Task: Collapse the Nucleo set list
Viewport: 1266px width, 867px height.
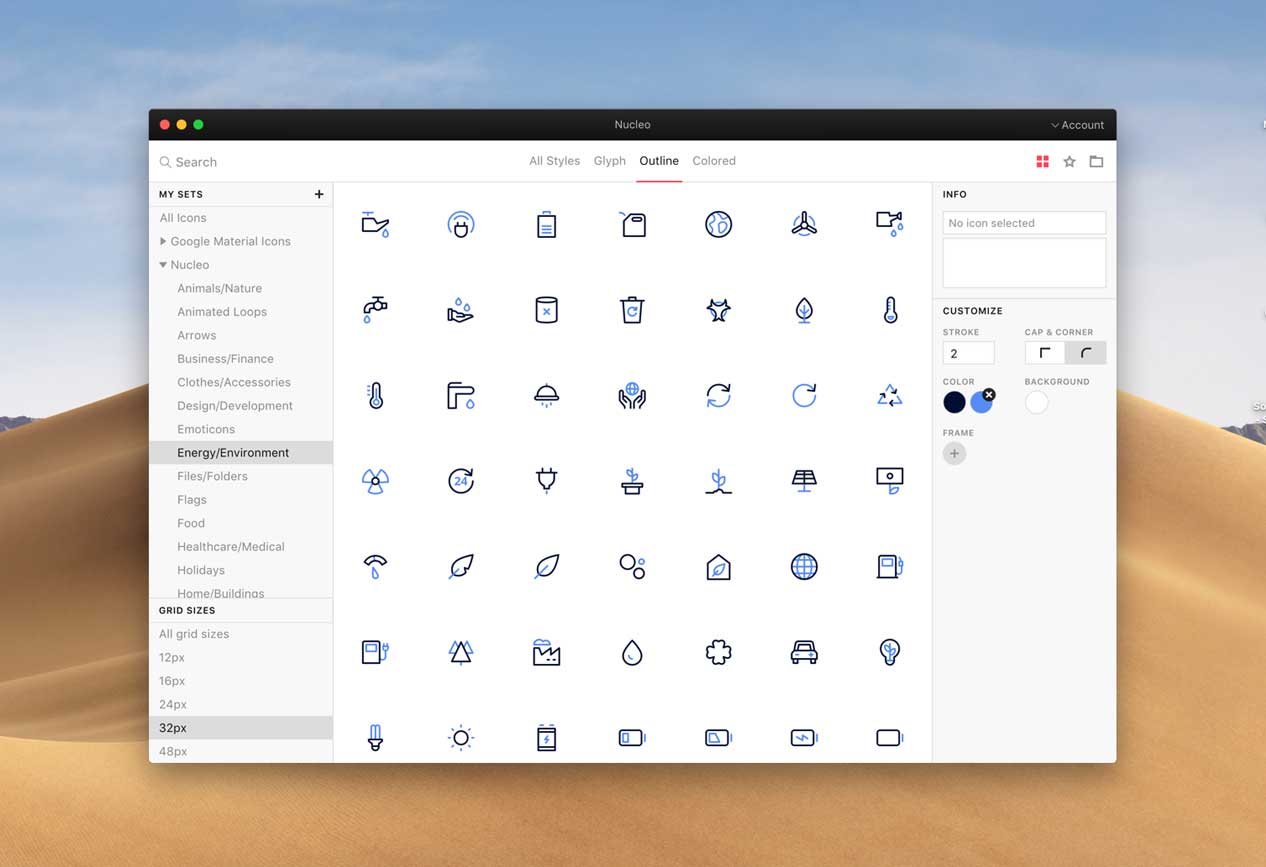Action: [x=163, y=264]
